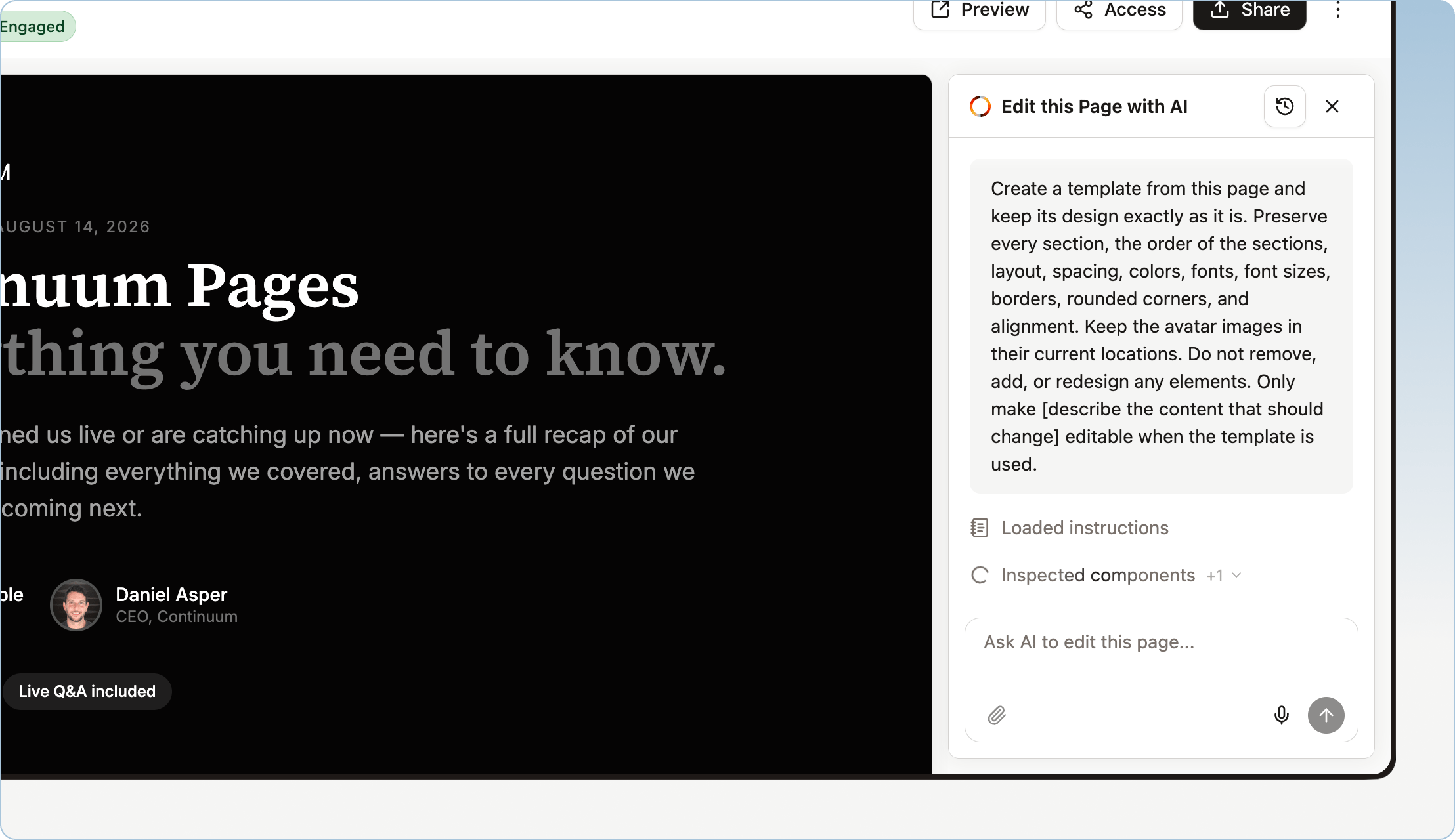This screenshot has width=1455, height=840.
Task: Click the loading spinner beside Inspected components
Action: tap(980, 576)
